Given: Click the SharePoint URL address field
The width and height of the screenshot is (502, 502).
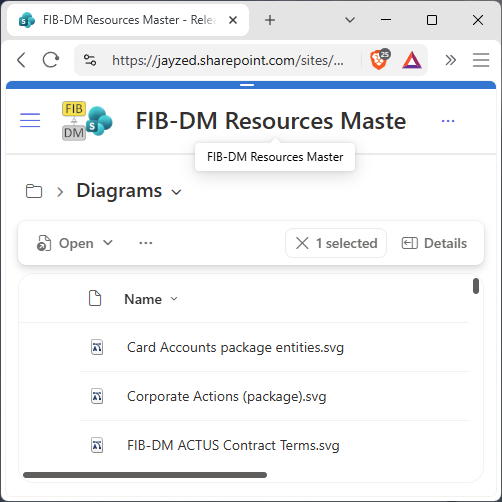Looking at the screenshot, I should click(228, 60).
